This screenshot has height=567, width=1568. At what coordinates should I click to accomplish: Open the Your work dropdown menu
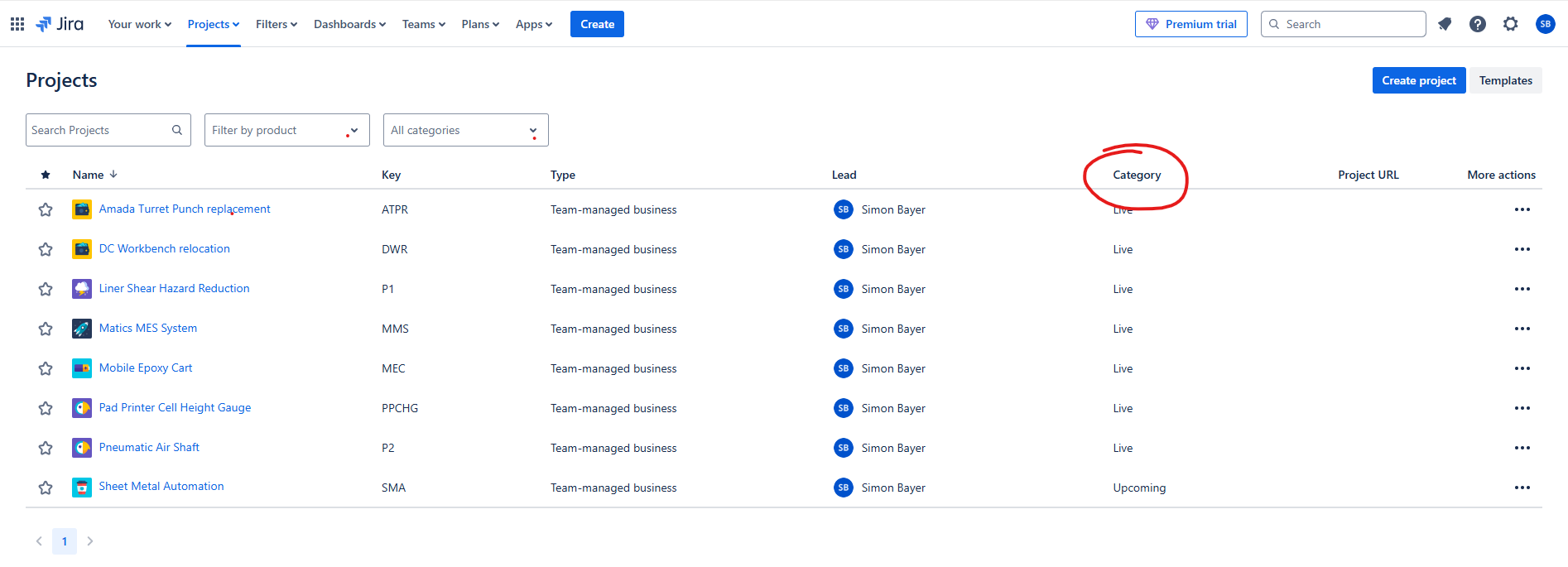(x=140, y=24)
